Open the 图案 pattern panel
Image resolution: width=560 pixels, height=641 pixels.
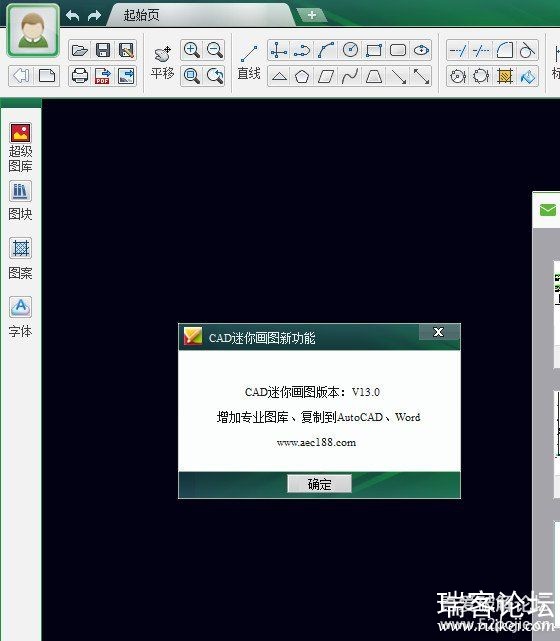pyautogui.click(x=20, y=258)
